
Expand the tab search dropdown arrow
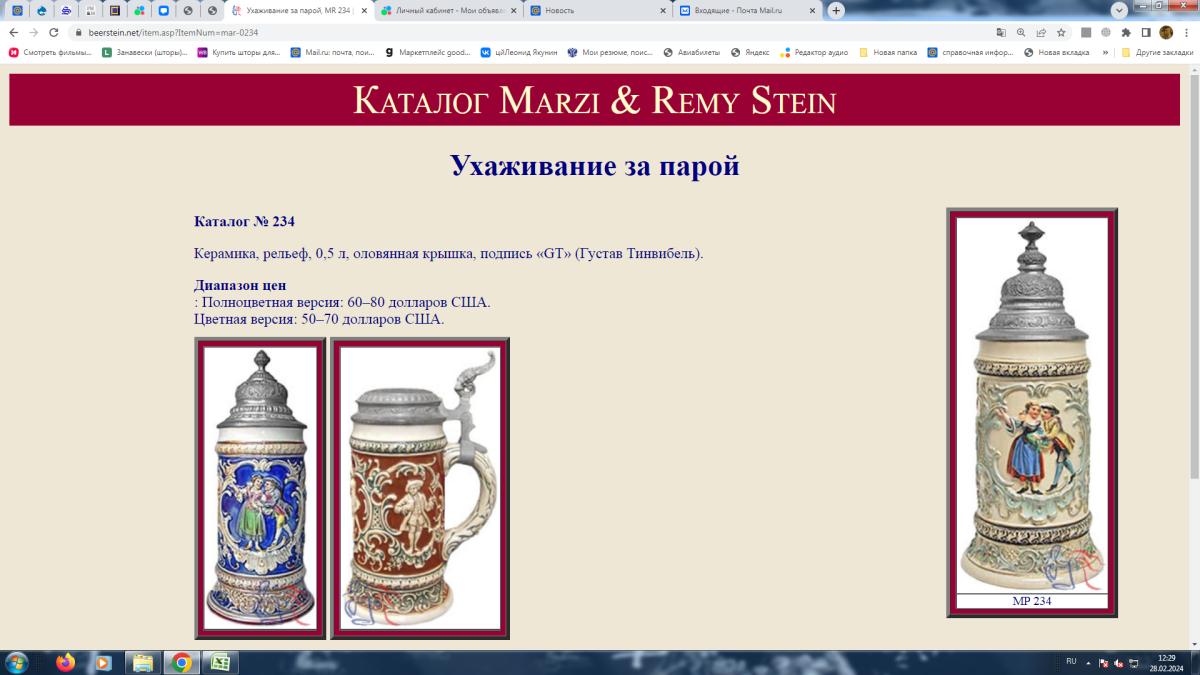point(1120,10)
